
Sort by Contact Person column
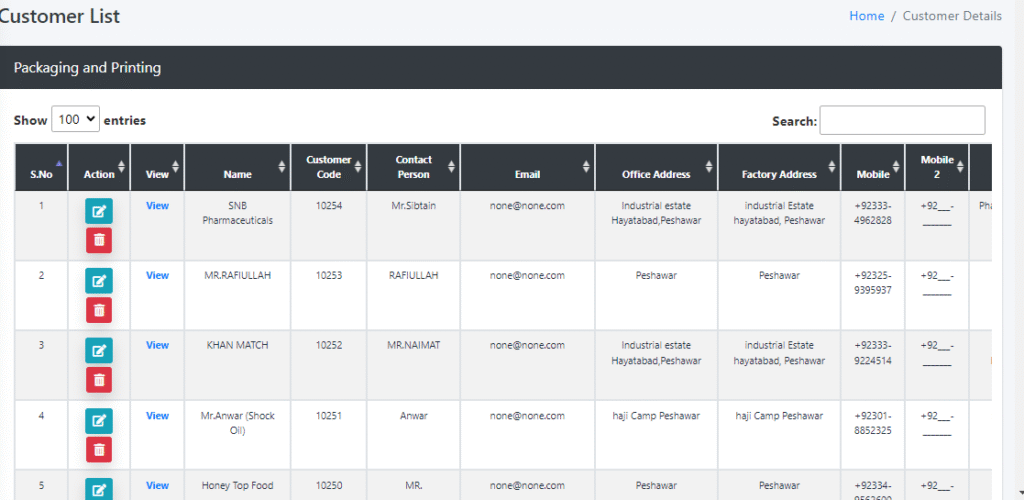point(413,168)
